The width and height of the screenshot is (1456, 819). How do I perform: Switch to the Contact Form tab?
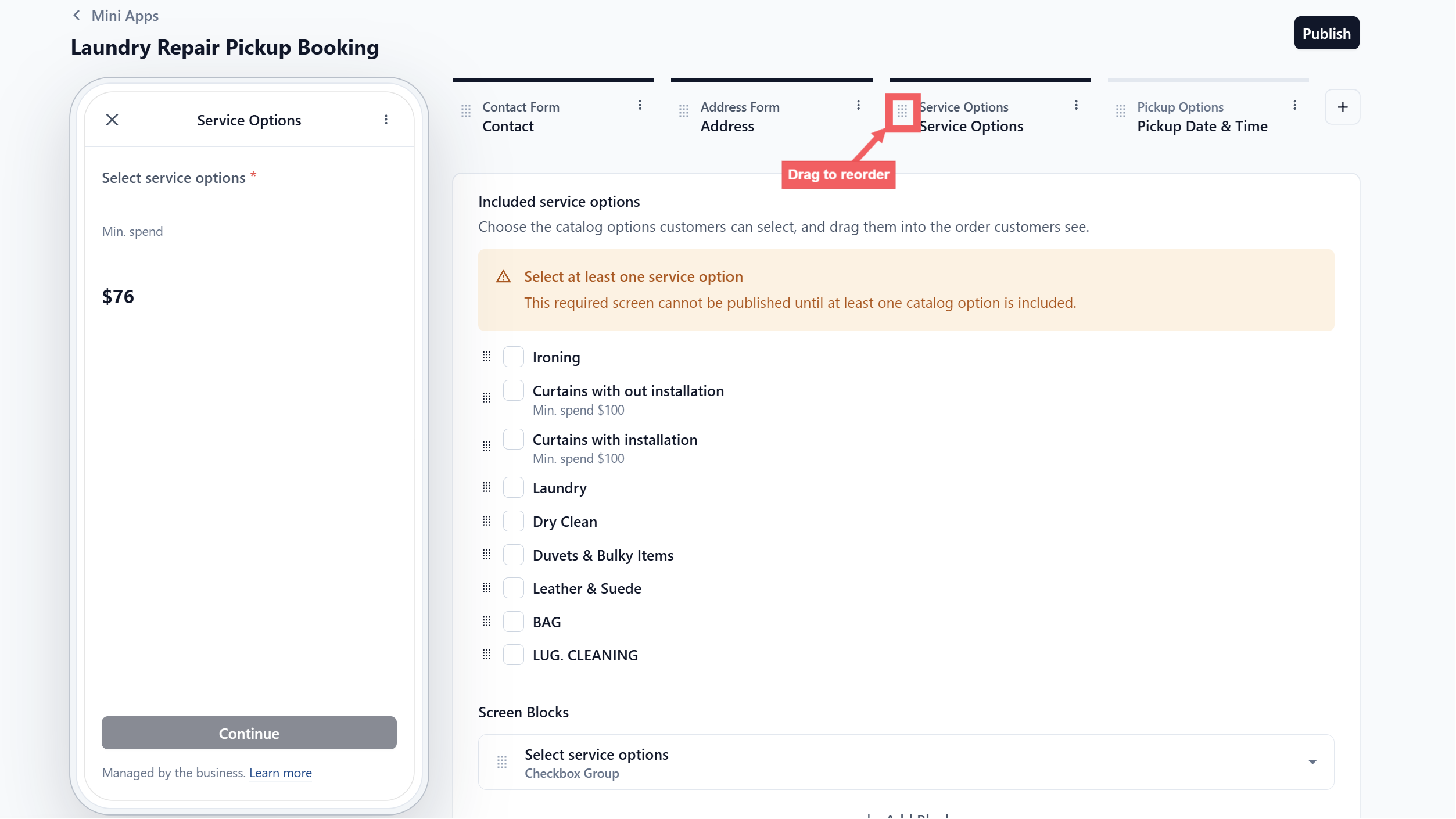[554, 116]
